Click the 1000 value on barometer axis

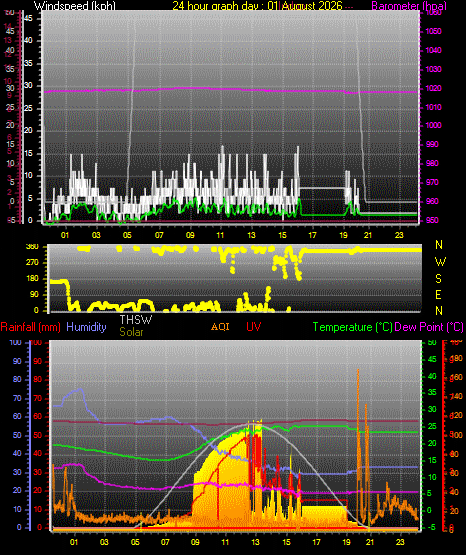pyautogui.click(x=433, y=125)
